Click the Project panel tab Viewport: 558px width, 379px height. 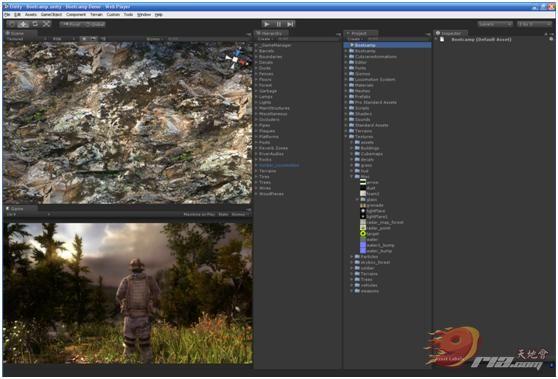click(x=360, y=33)
